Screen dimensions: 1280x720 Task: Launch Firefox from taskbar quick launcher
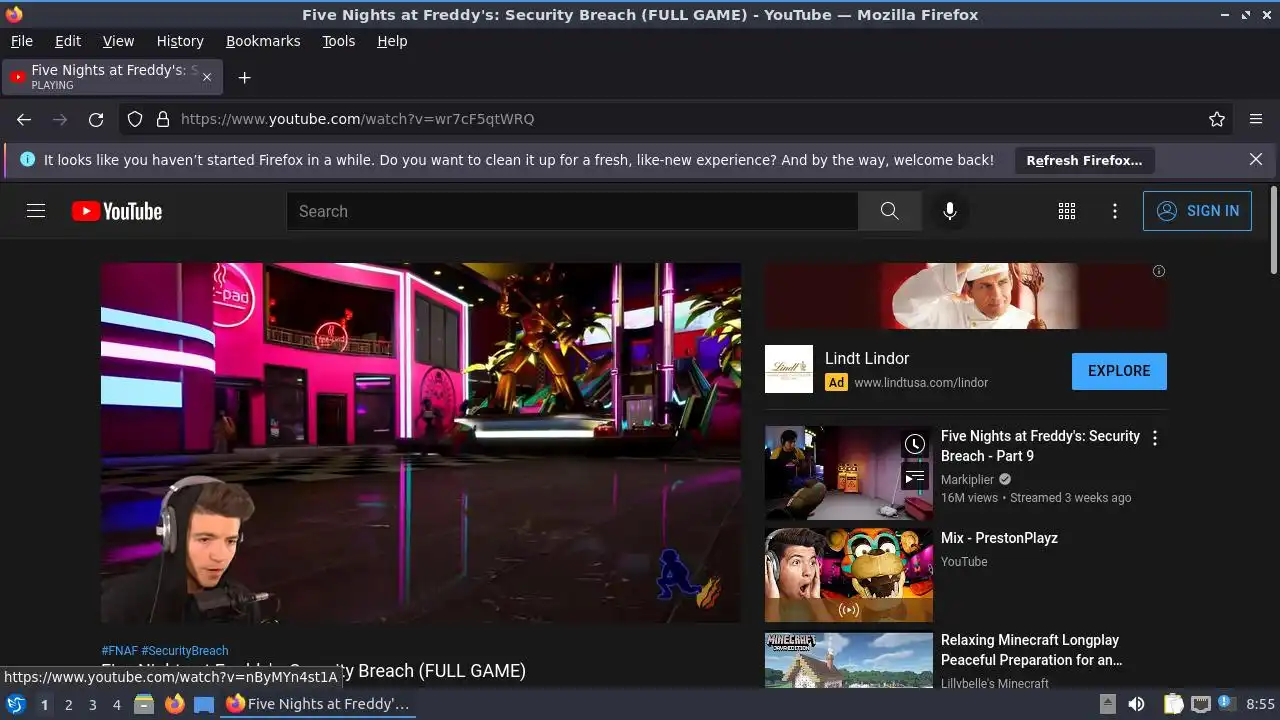[174, 704]
